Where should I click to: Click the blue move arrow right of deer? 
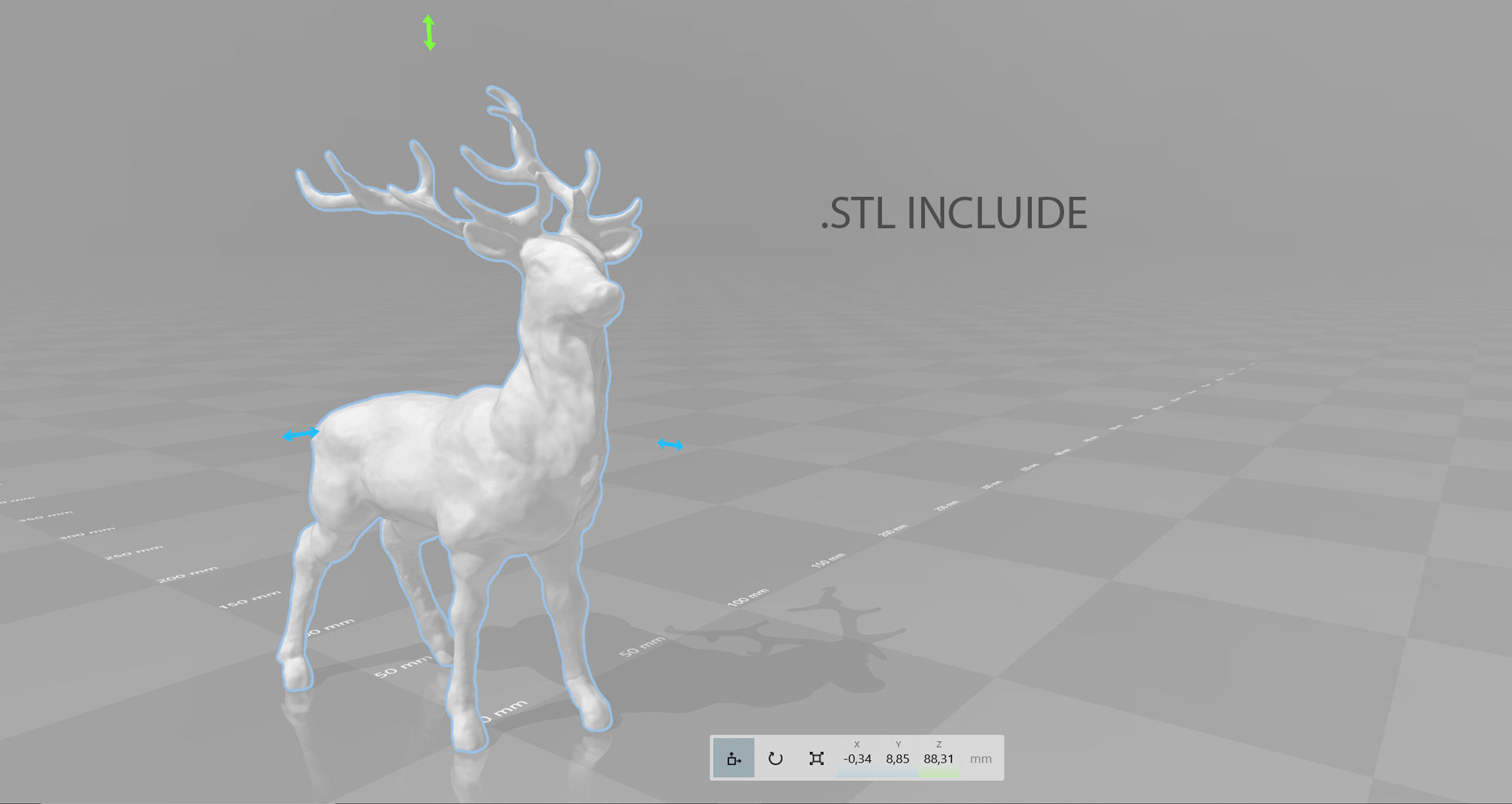tap(671, 444)
